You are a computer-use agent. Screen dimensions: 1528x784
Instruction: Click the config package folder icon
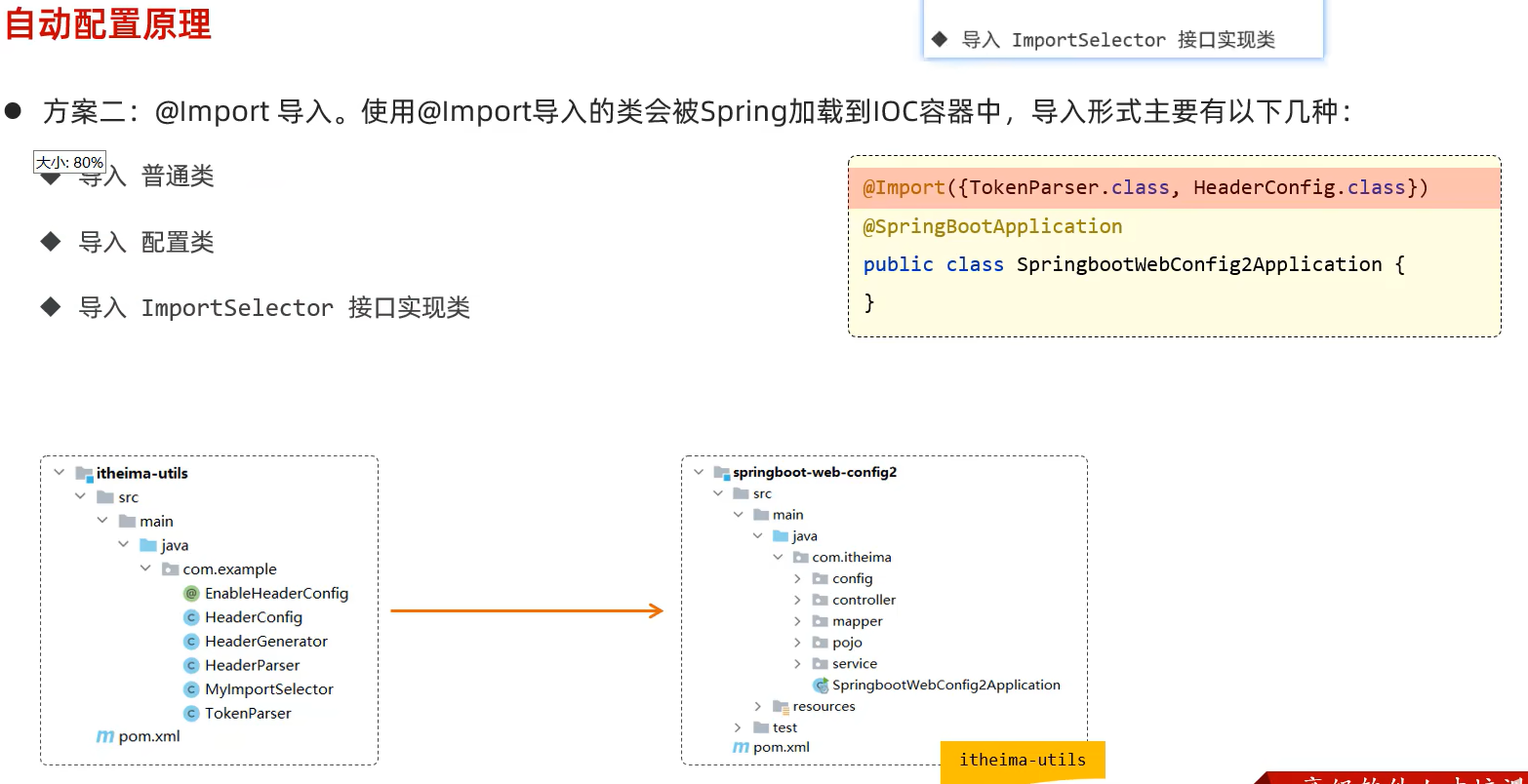[821, 578]
